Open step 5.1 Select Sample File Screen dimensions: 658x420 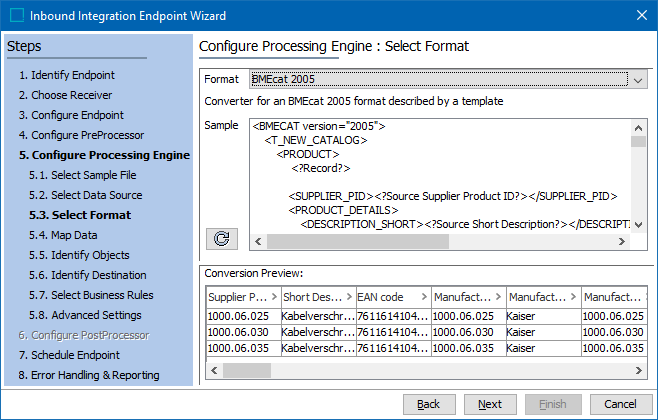tap(82, 175)
